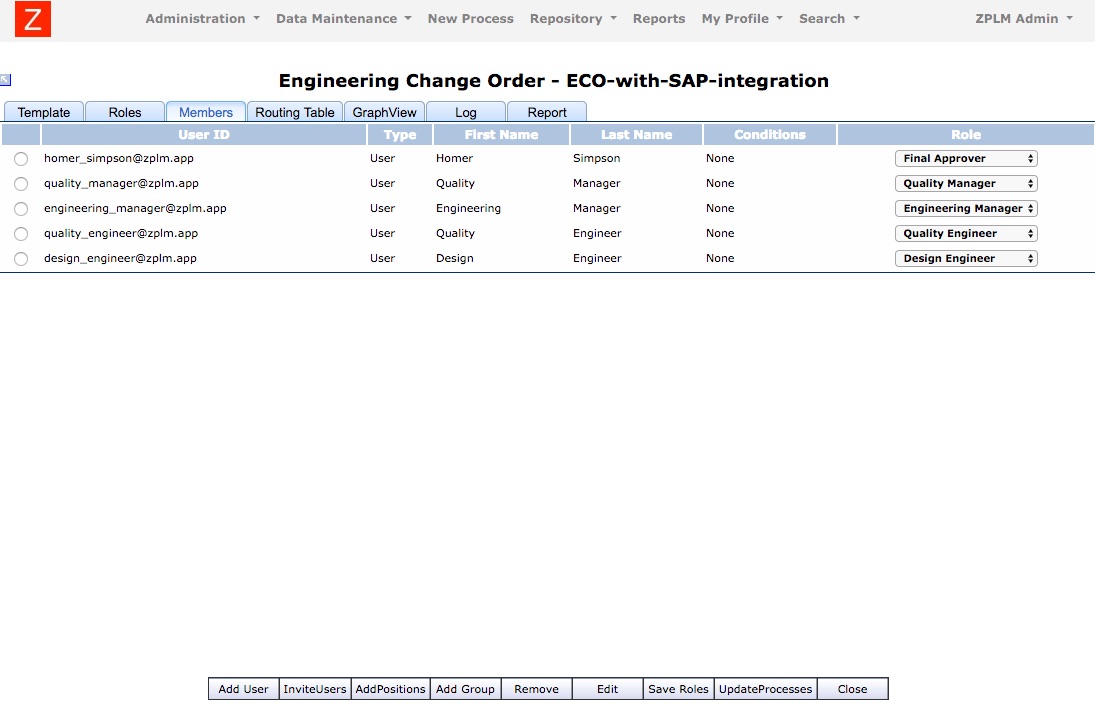Change the Engineering Manager role selector
This screenshot has height=710, width=1095.
(965, 208)
